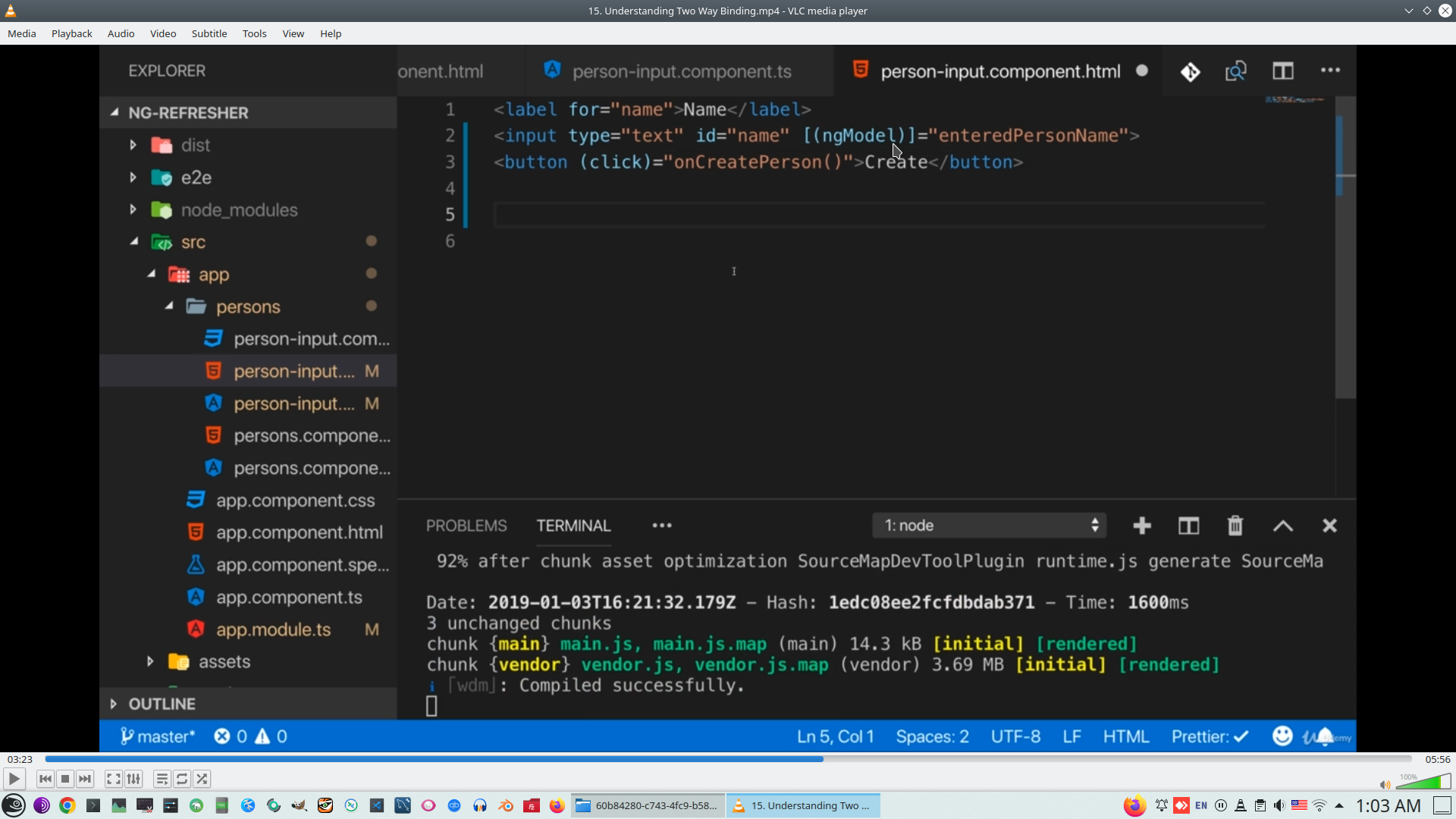
Task: Open a new terminal with the plus icon
Action: (x=1141, y=525)
